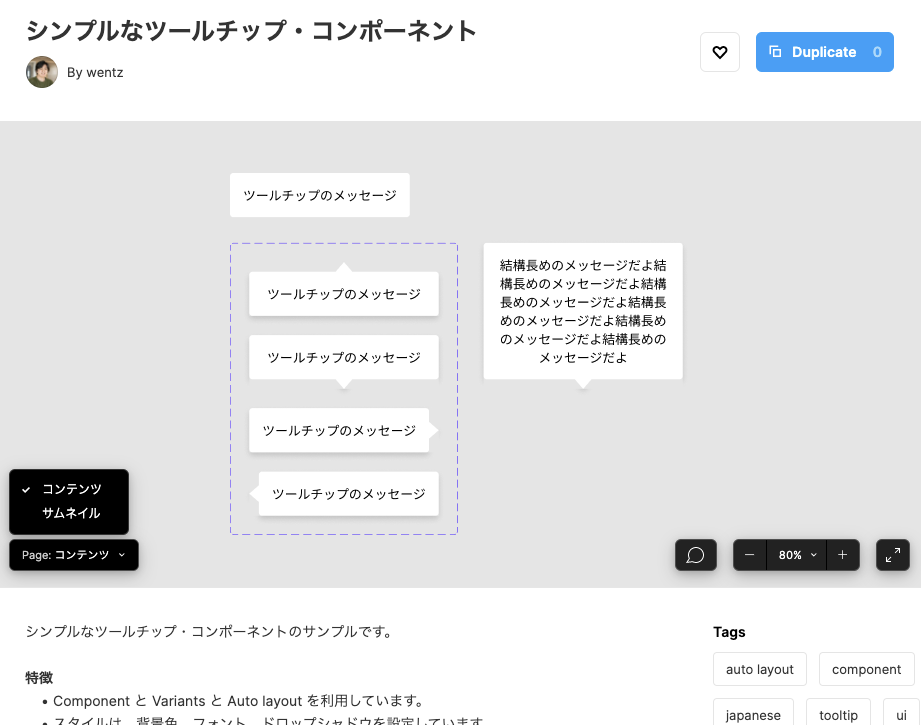Click the component tag
Viewport: 921px width, 725px height.
click(866, 669)
